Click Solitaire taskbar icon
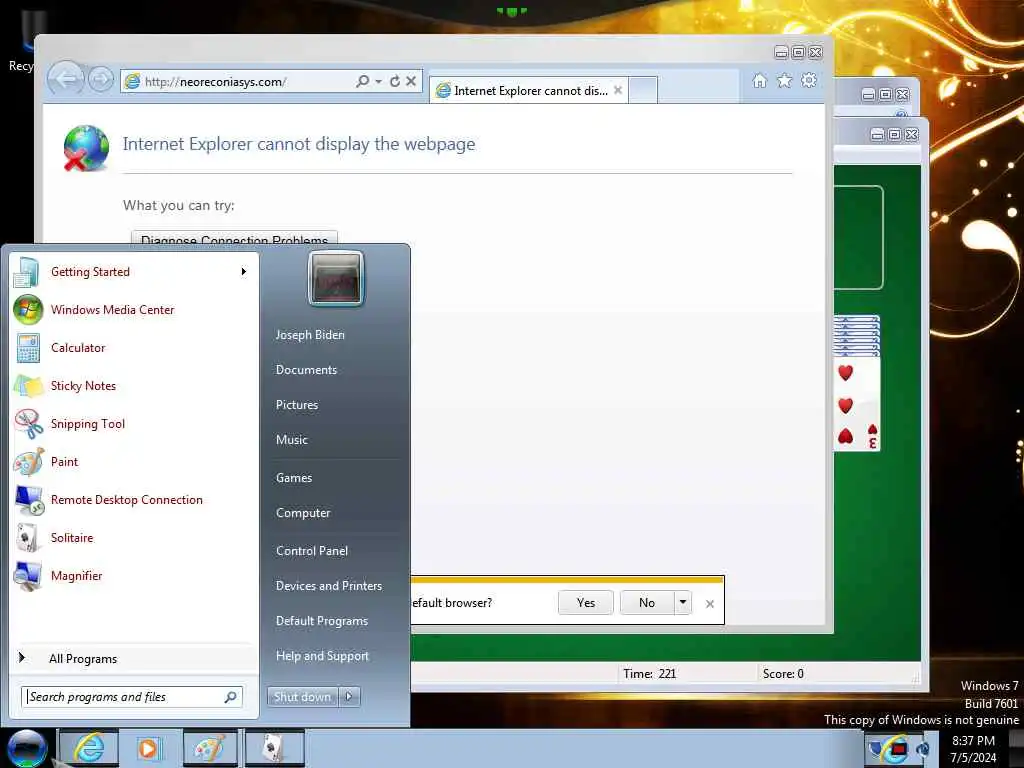The image size is (1024, 768). [x=274, y=748]
